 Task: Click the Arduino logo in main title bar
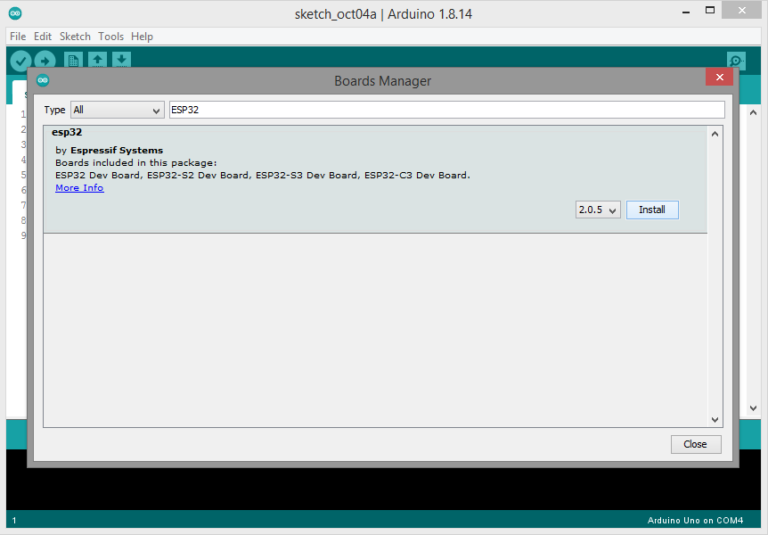(x=15, y=13)
